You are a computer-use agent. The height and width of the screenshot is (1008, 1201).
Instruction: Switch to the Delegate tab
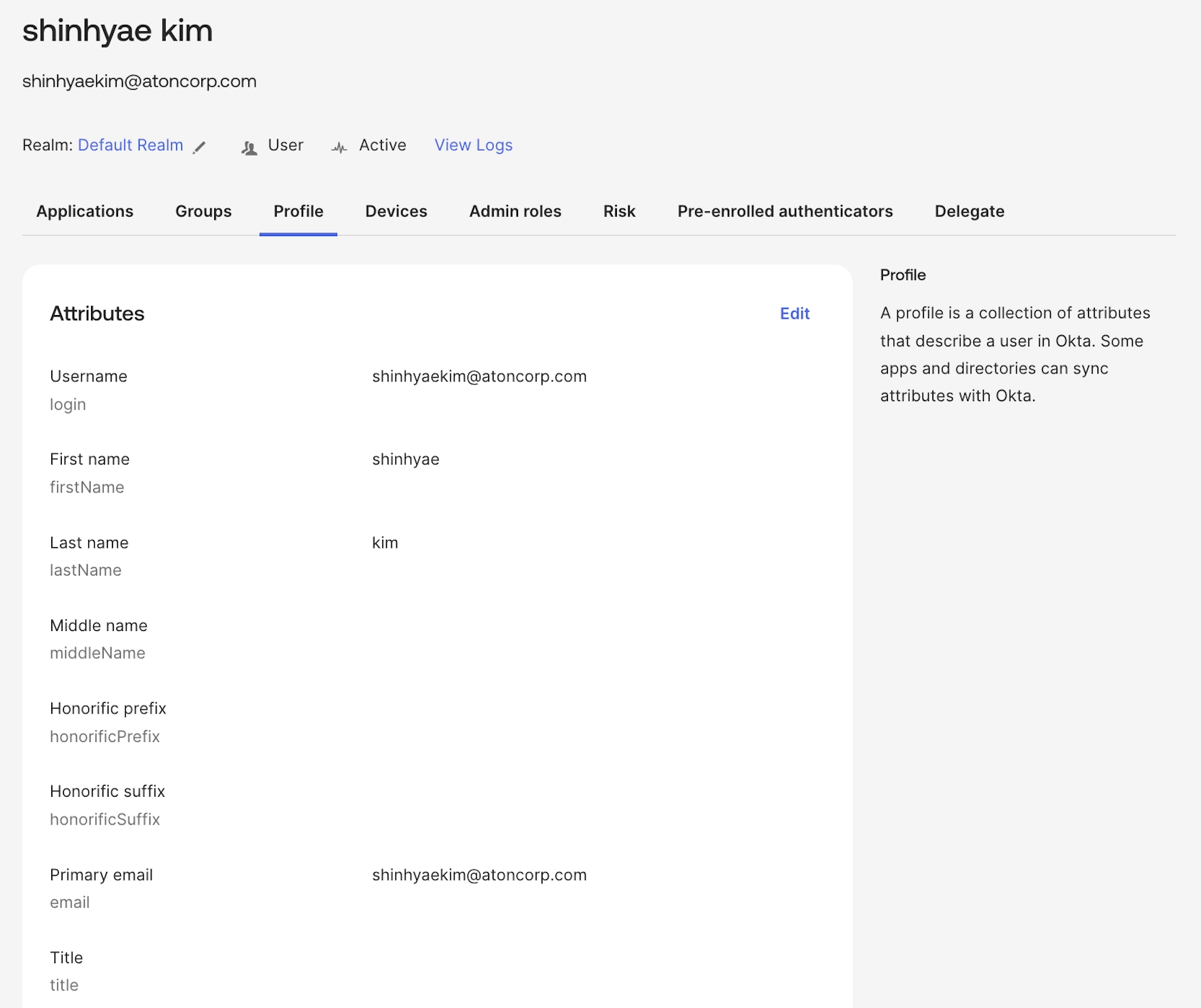pyautogui.click(x=969, y=211)
